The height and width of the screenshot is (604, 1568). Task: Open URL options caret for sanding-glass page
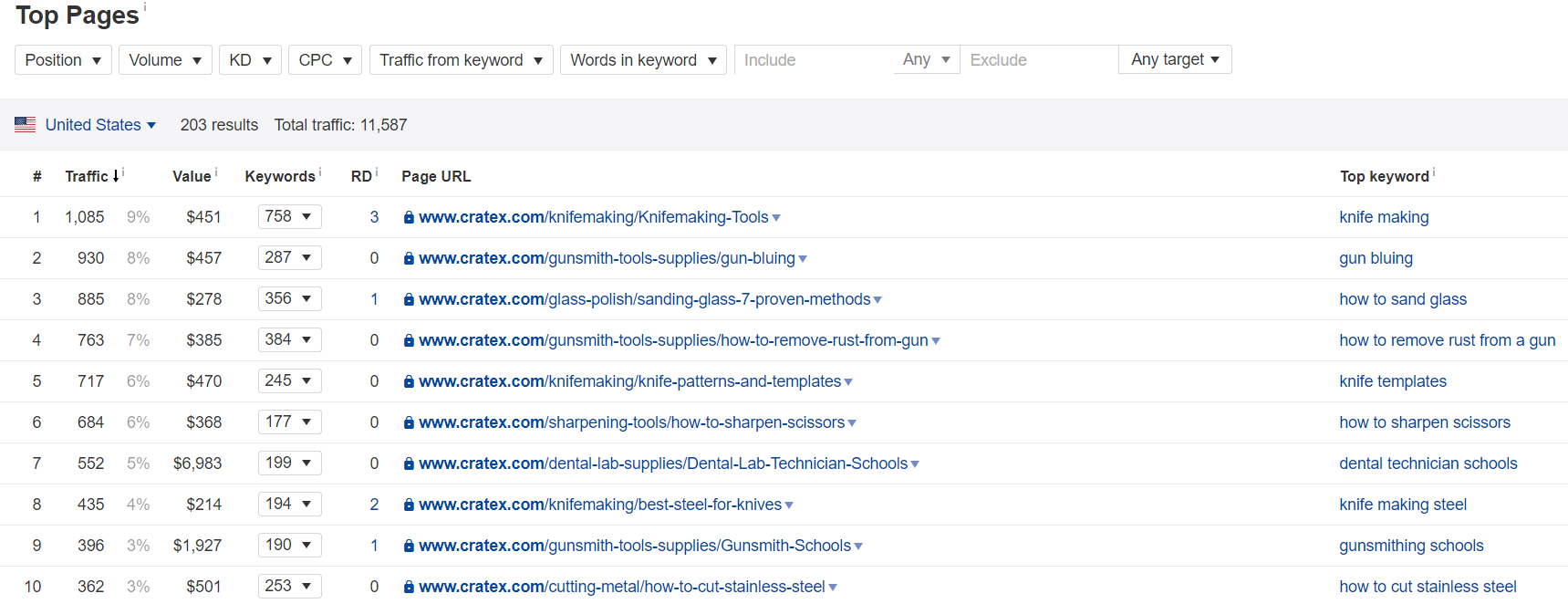click(877, 300)
